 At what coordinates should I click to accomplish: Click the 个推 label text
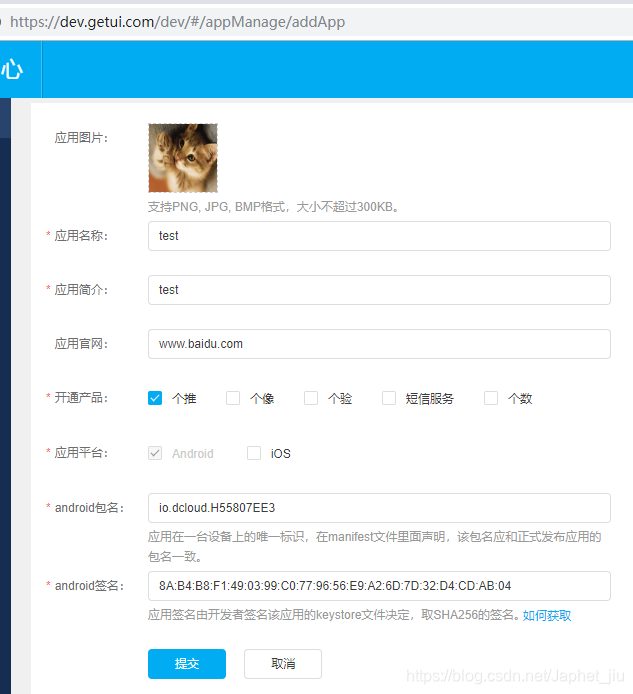pyautogui.click(x=184, y=398)
